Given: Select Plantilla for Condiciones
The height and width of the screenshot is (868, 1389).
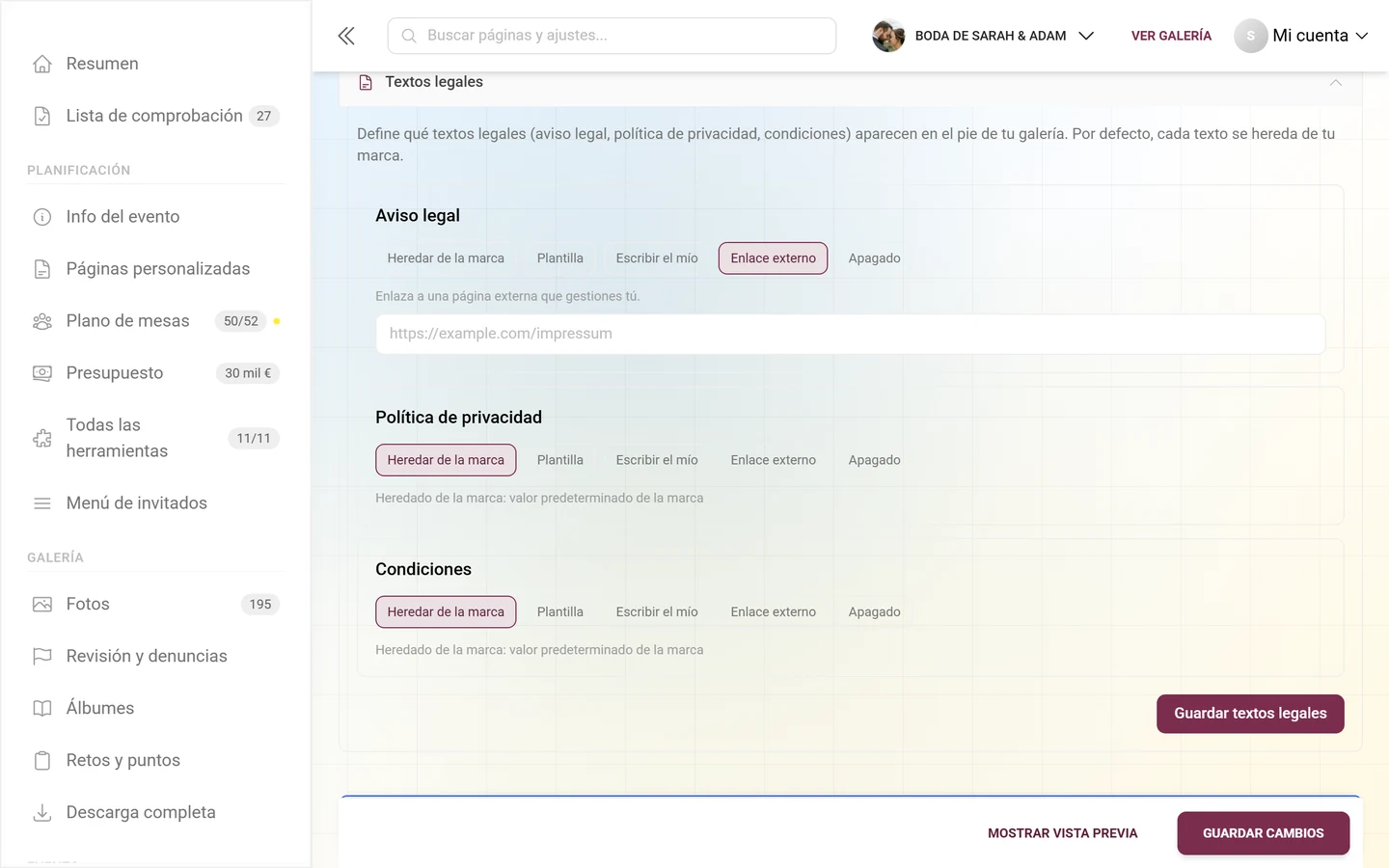Looking at the screenshot, I should (x=560, y=612).
